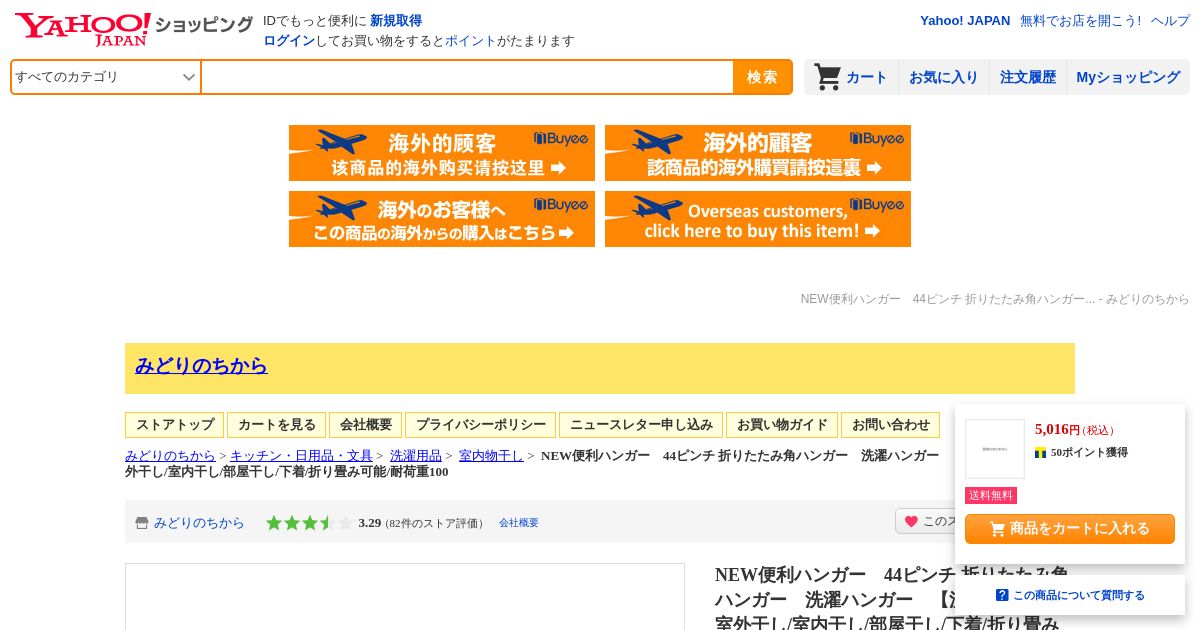The width and height of the screenshot is (1200, 630).
Task: Click 商品をカートに入れる button
Action: point(1070,529)
